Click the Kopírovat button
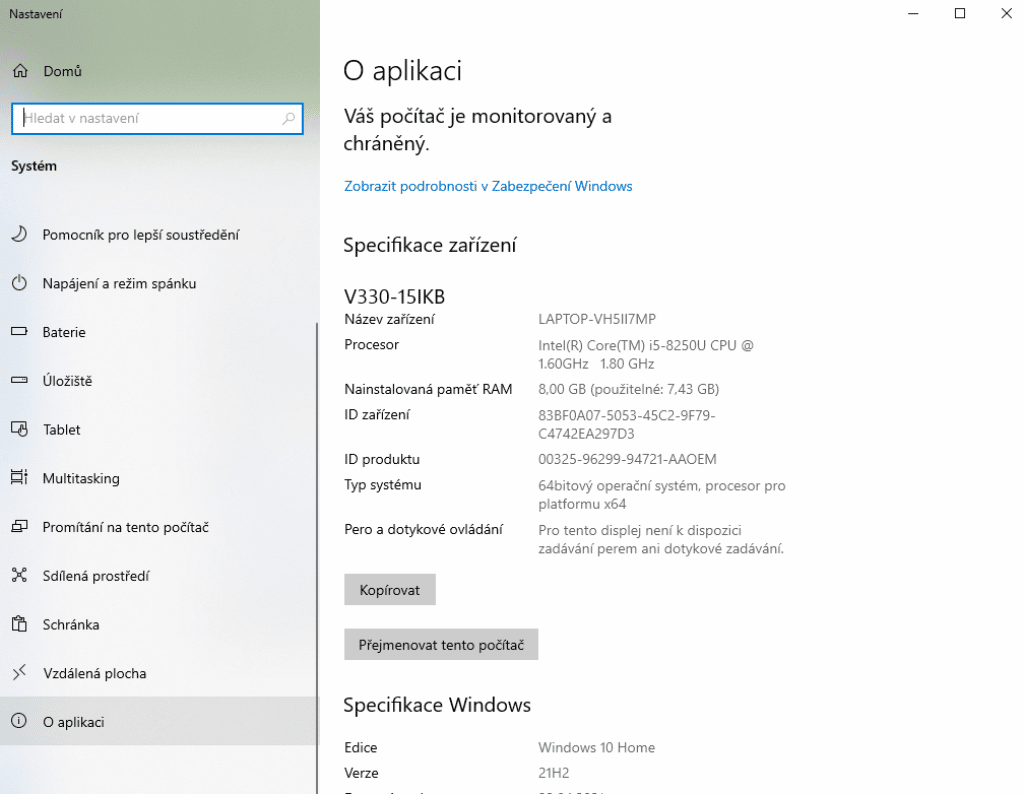Viewport: 1024px width, 794px height. click(x=390, y=590)
